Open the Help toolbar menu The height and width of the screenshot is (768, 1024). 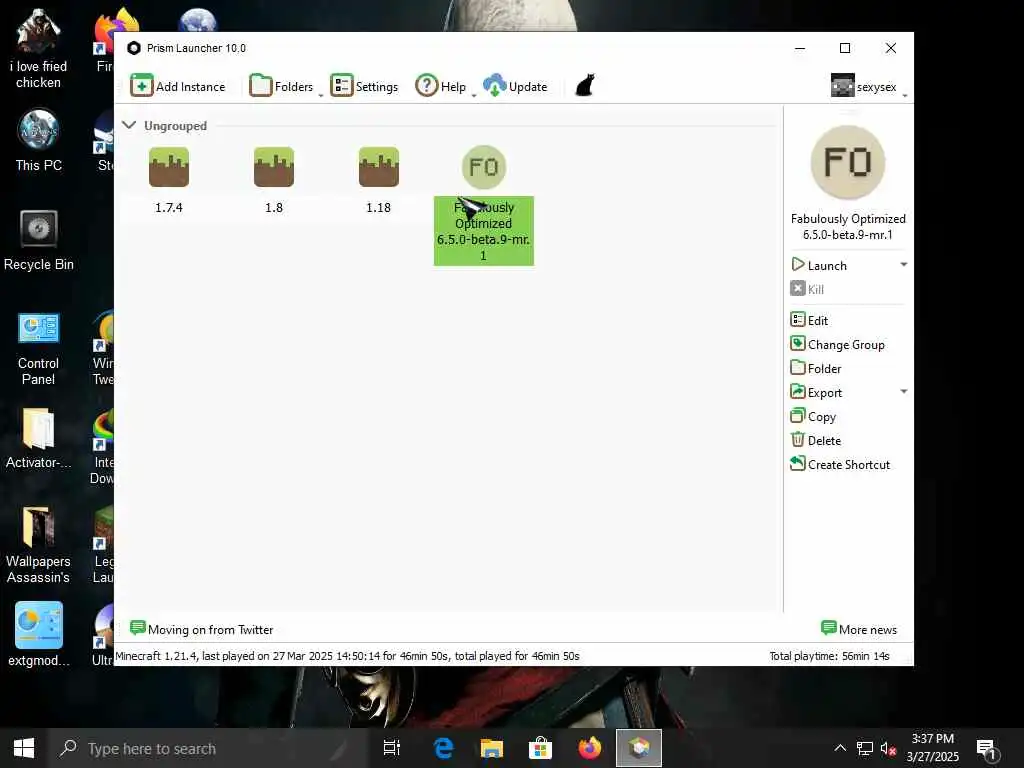(x=445, y=86)
